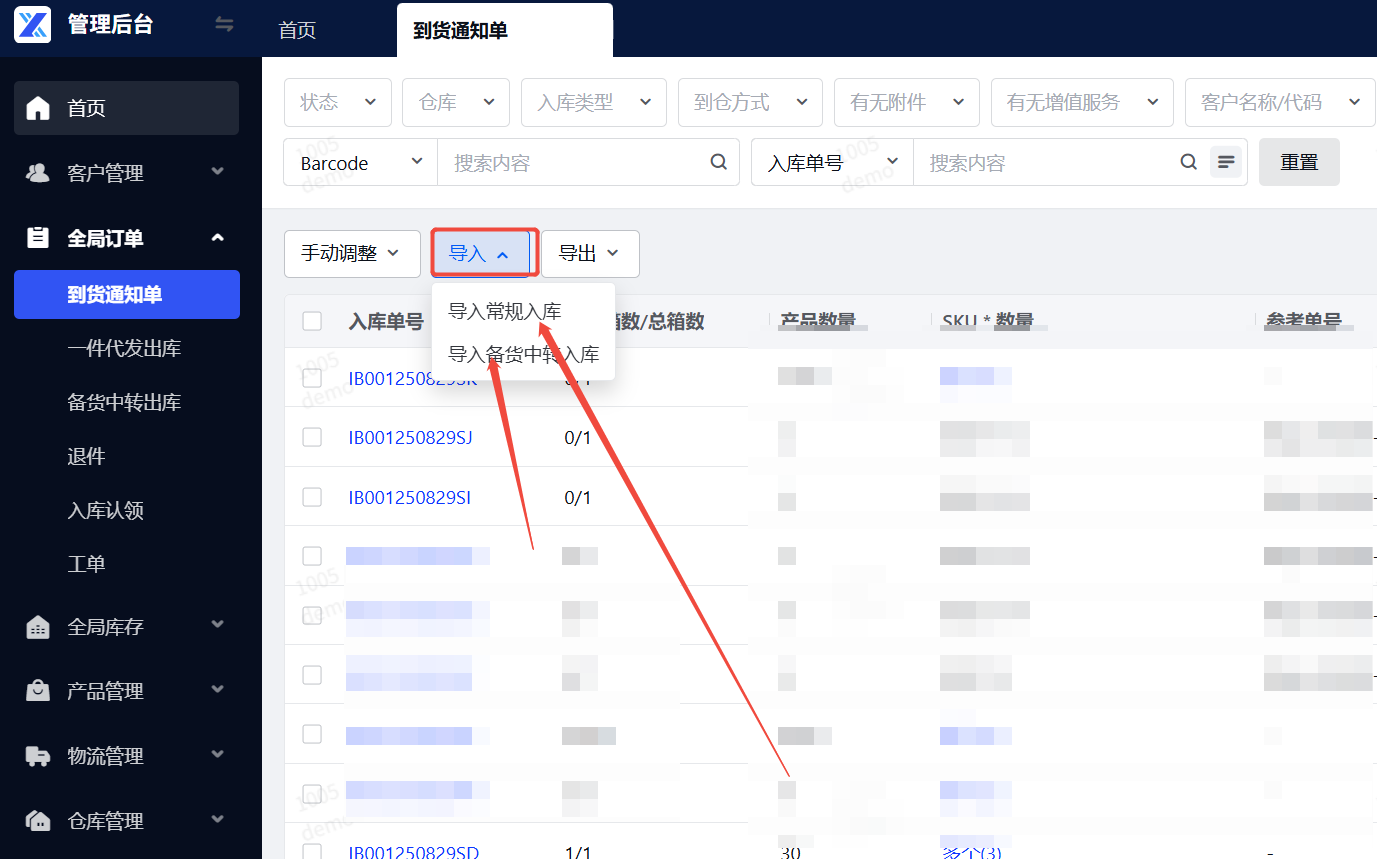
Task: Expand 全局库存 in the sidebar
Action: [126, 627]
